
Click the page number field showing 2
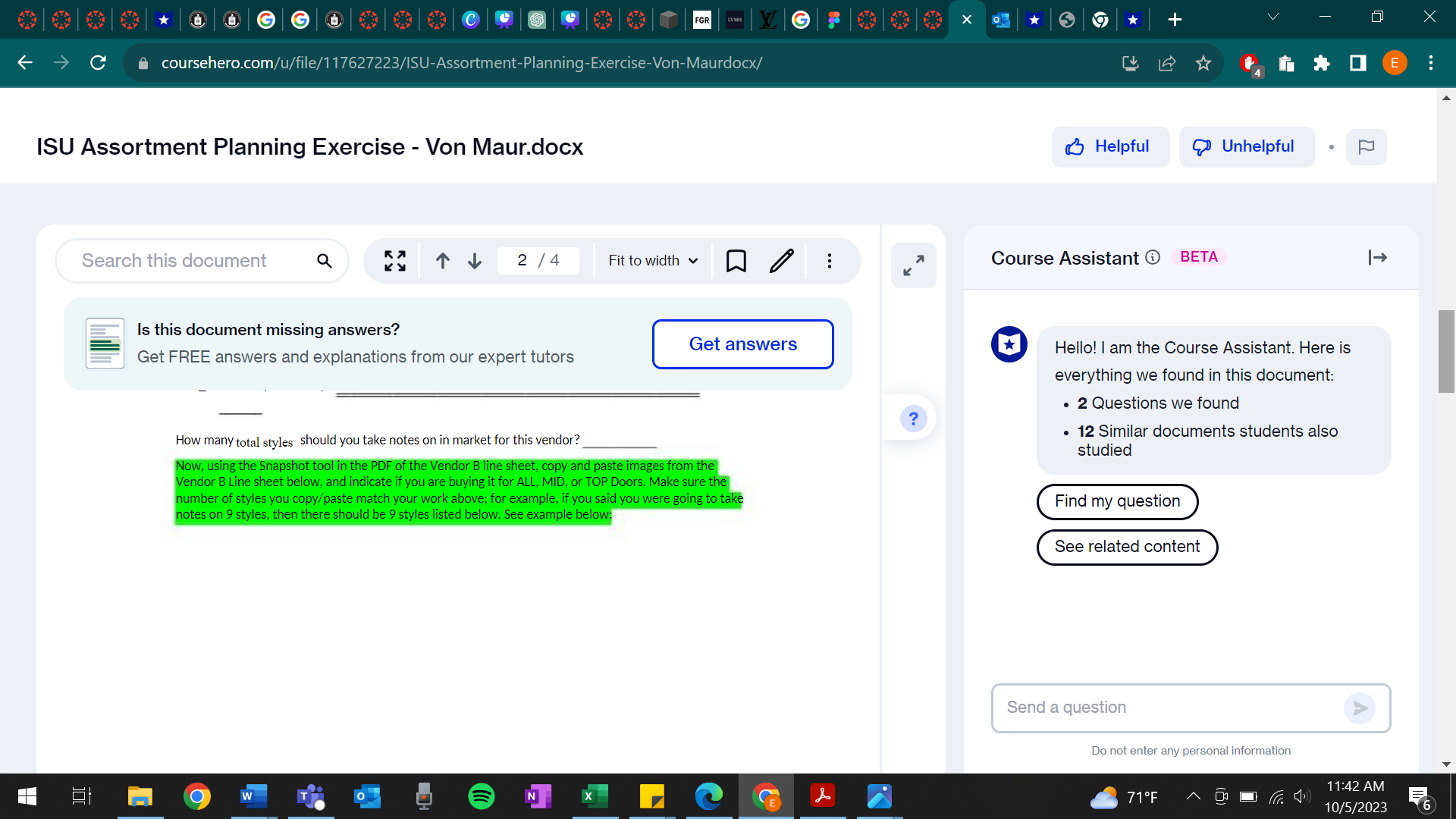(x=522, y=261)
